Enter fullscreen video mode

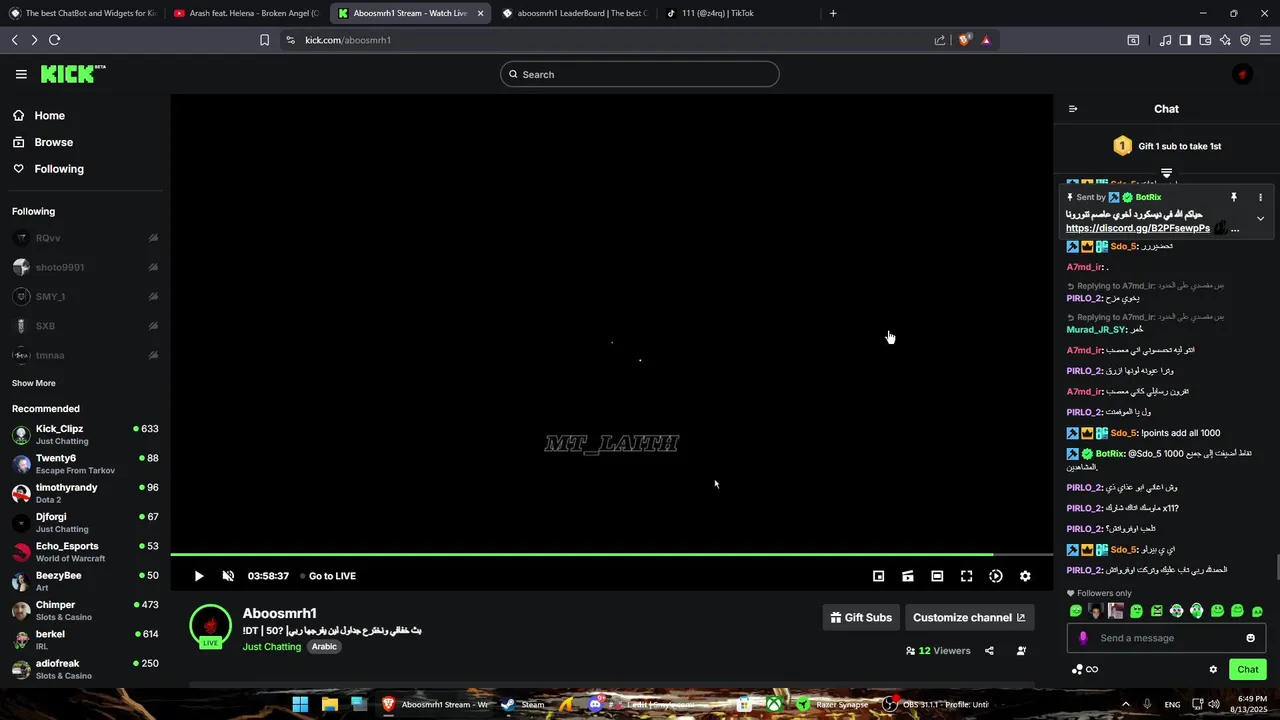click(966, 576)
